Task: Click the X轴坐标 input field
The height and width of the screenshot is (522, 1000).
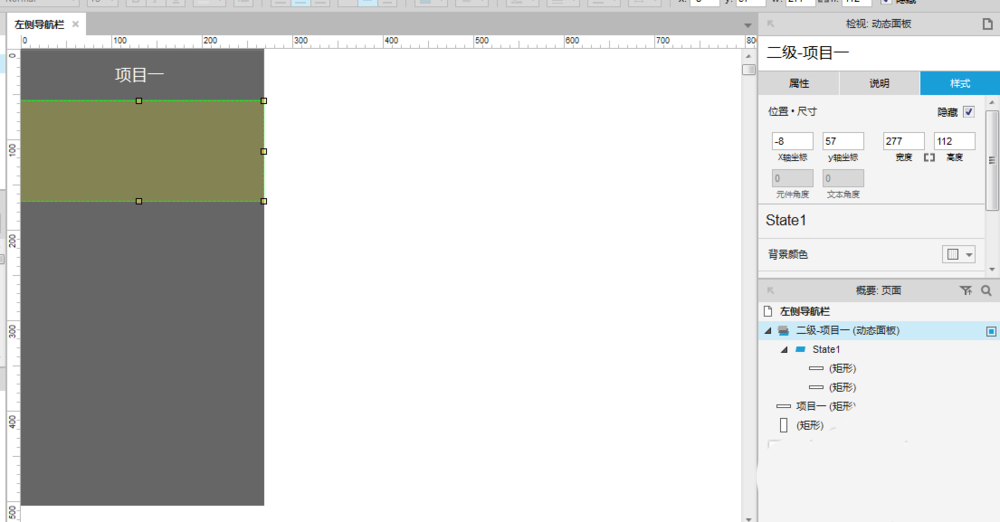Action: (x=792, y=141)
